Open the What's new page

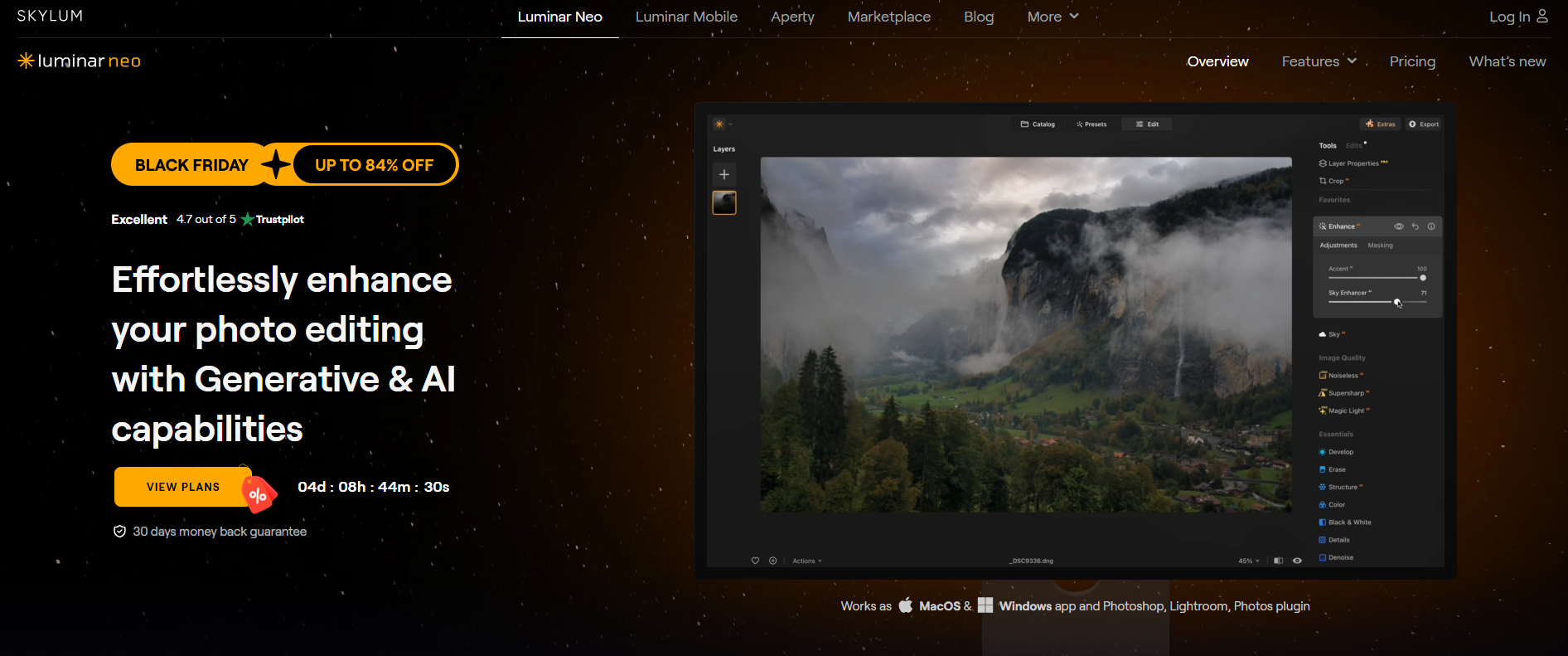click(x=1508, y=61)
